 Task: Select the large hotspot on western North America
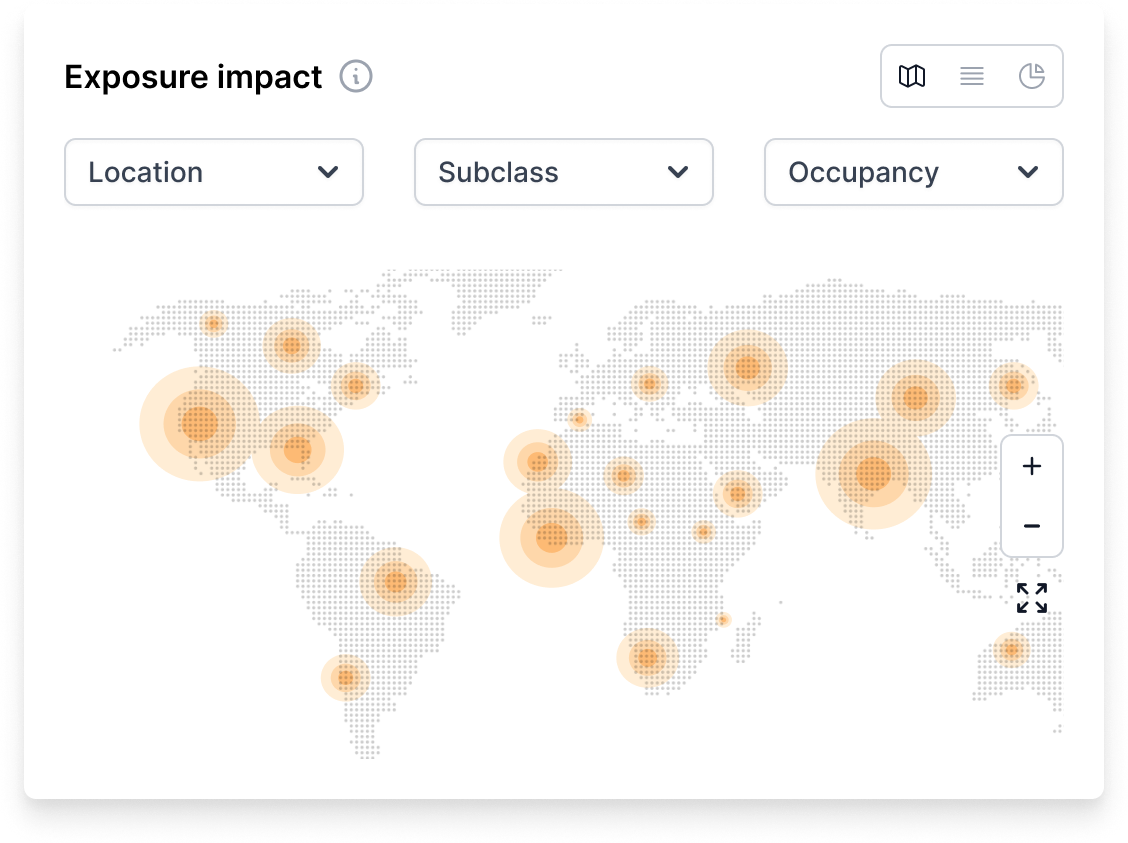pyautogui.click(x=200, y=424)
